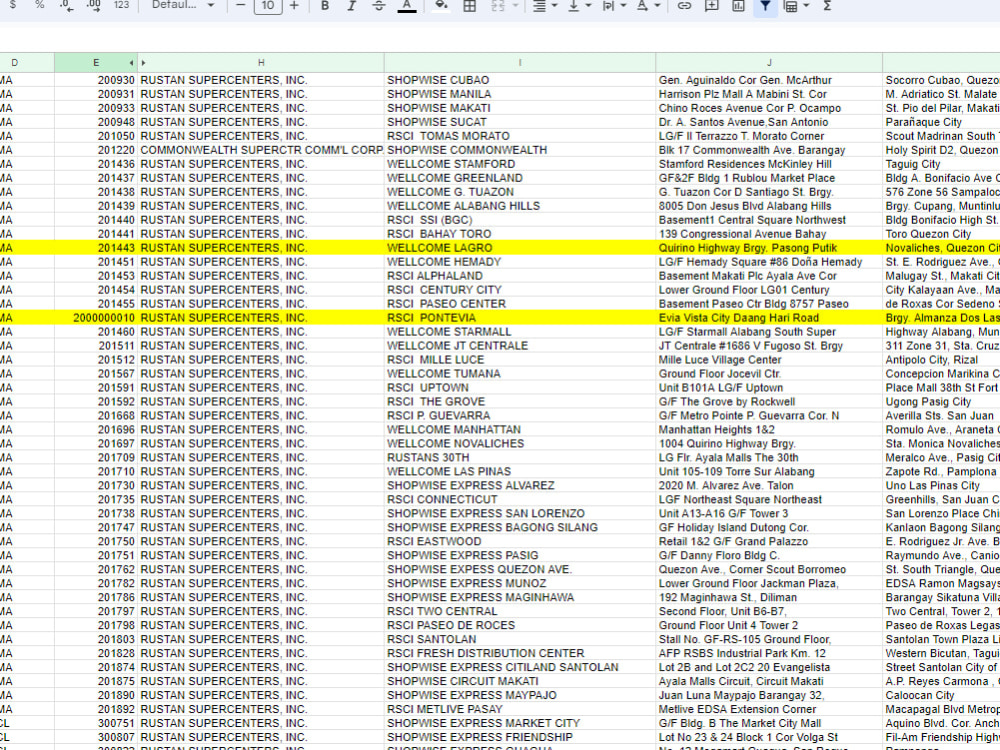This screenshot has width=1000, height=750.
Task: Click cell with code 2000000010
Action: (x=96, y=318)
